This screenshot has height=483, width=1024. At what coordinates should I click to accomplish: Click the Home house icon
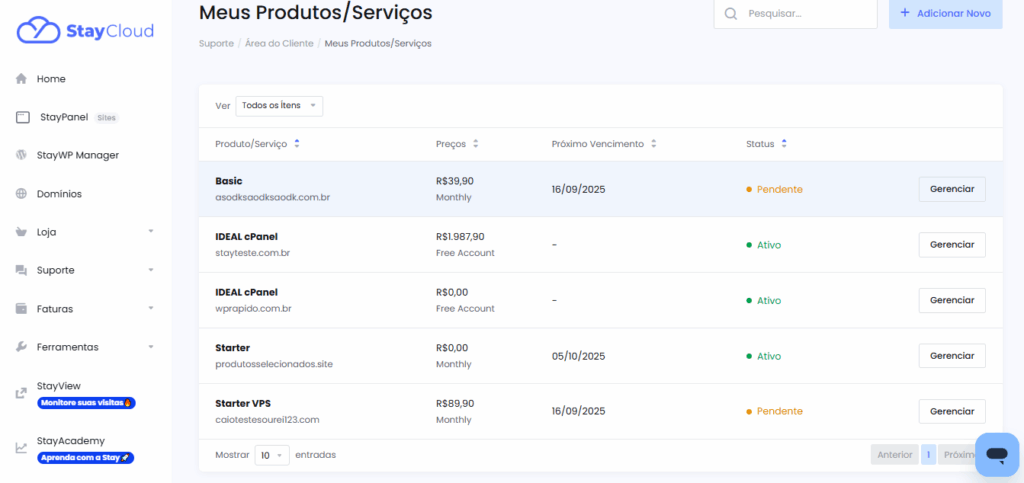coord(21,79)
